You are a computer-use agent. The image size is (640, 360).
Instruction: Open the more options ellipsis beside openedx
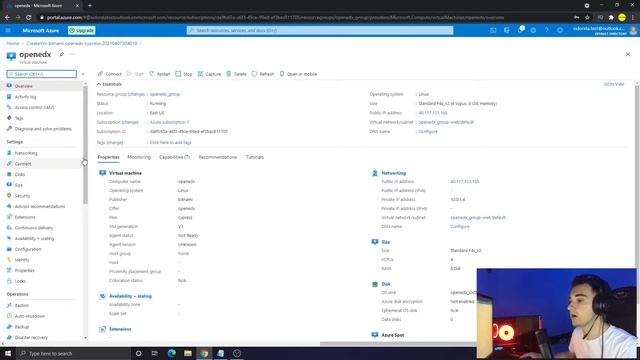coord(72,54)
